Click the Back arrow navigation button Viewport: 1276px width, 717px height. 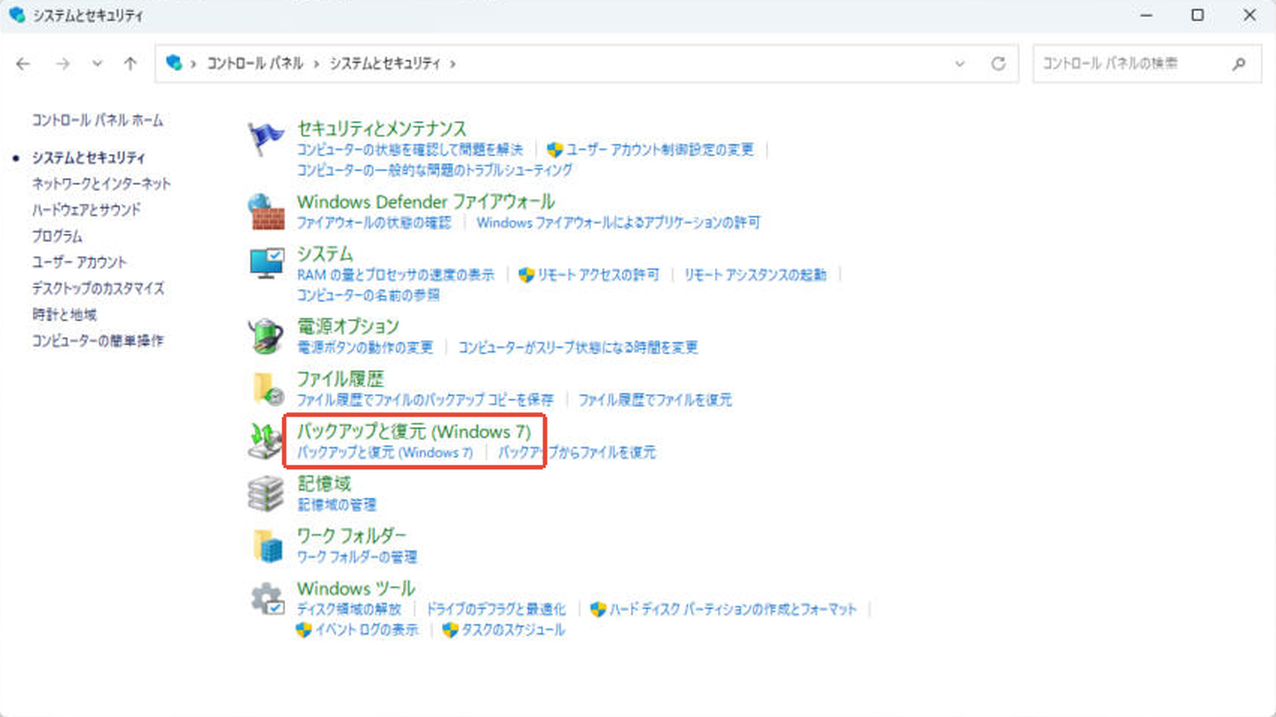(23, 63)
